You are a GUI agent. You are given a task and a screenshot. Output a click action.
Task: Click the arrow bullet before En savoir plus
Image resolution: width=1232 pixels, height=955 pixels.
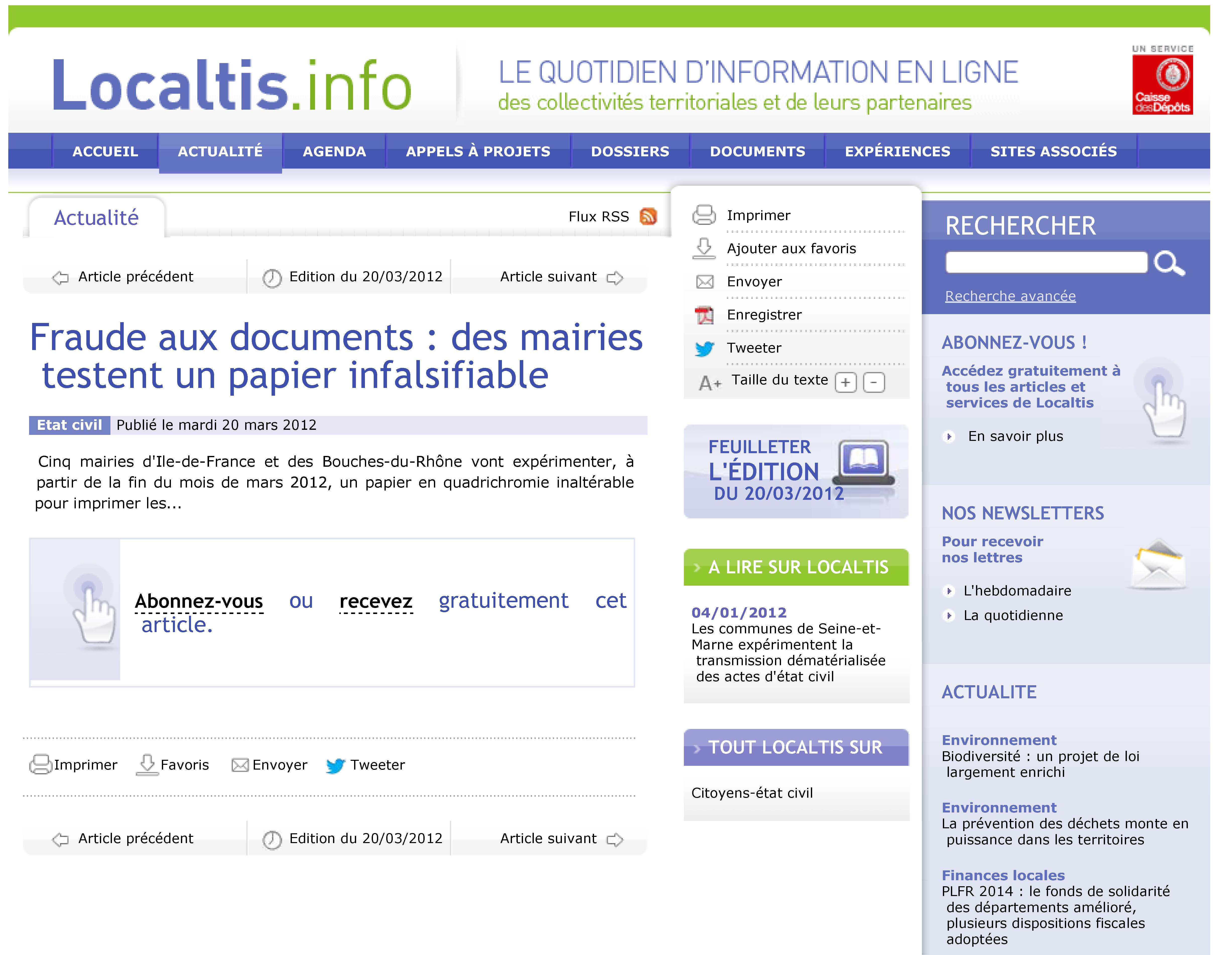949,436
